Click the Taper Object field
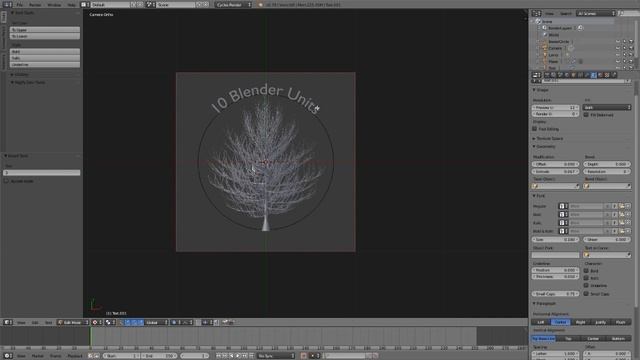Image resolution: width=640 pixels, height=360 pixels. click(556, 186)
